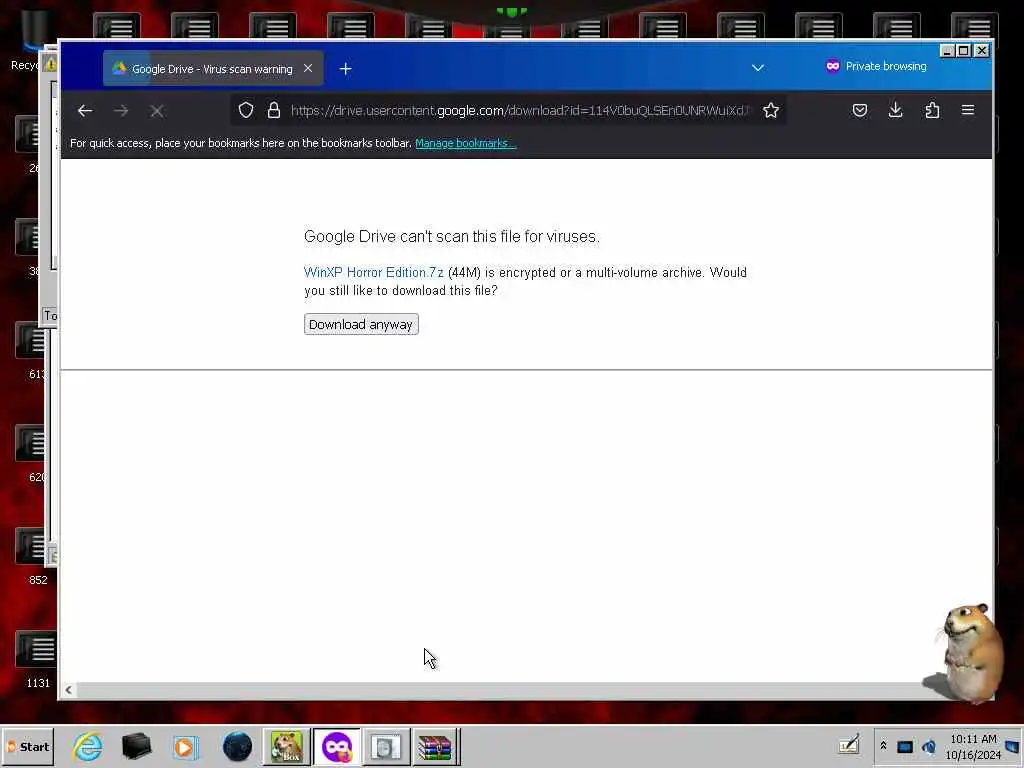Stop loading the page with the X button
The image size is (1024, 768).
[x=157, y=111]
